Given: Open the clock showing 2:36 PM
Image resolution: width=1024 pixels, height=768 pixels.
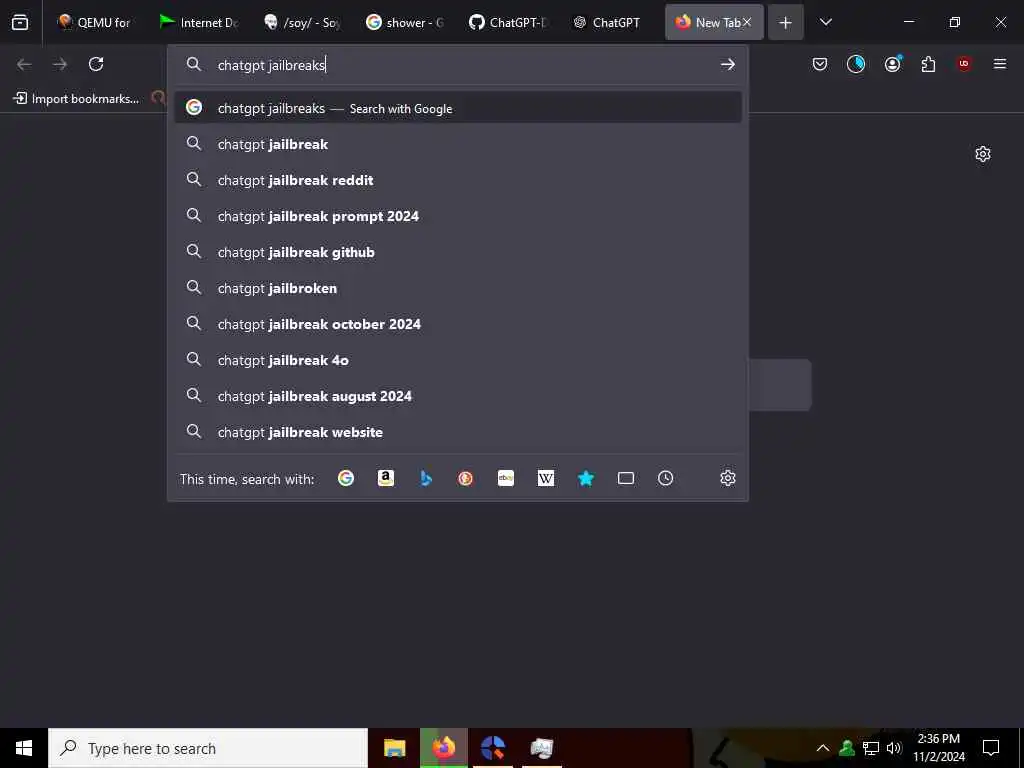Looking at the screenshot, I should [938, 748].
